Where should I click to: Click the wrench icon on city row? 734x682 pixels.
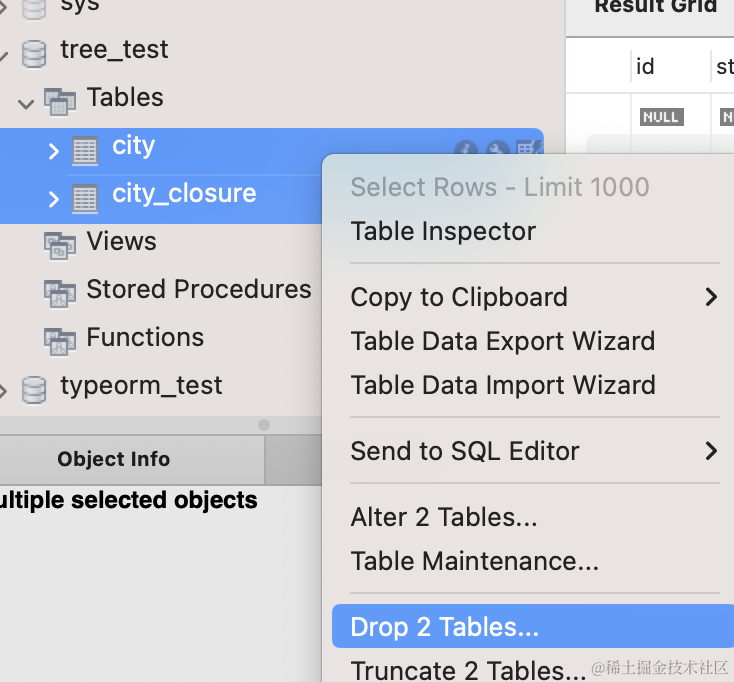[497, 150]
